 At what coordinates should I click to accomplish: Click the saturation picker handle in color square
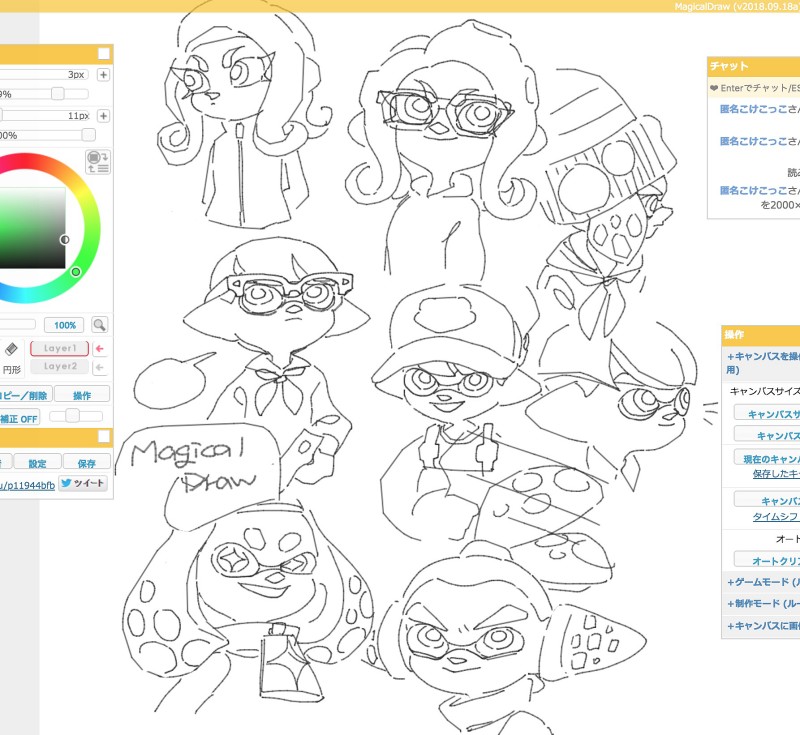pyautogui.click(x=65, y=240)
